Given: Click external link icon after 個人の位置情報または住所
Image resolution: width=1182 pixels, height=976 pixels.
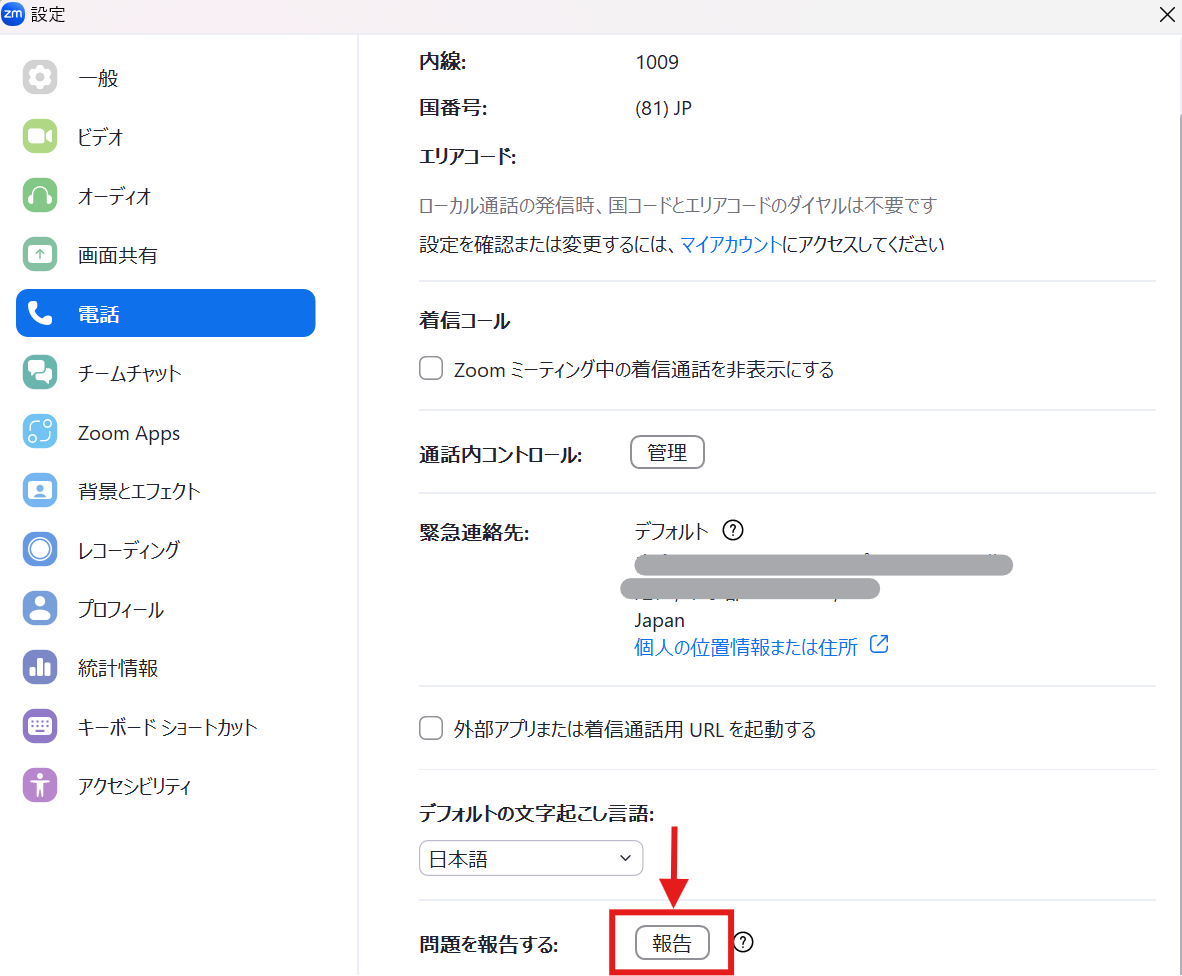Looking at the screenshot, I should [x=879, y=645].
